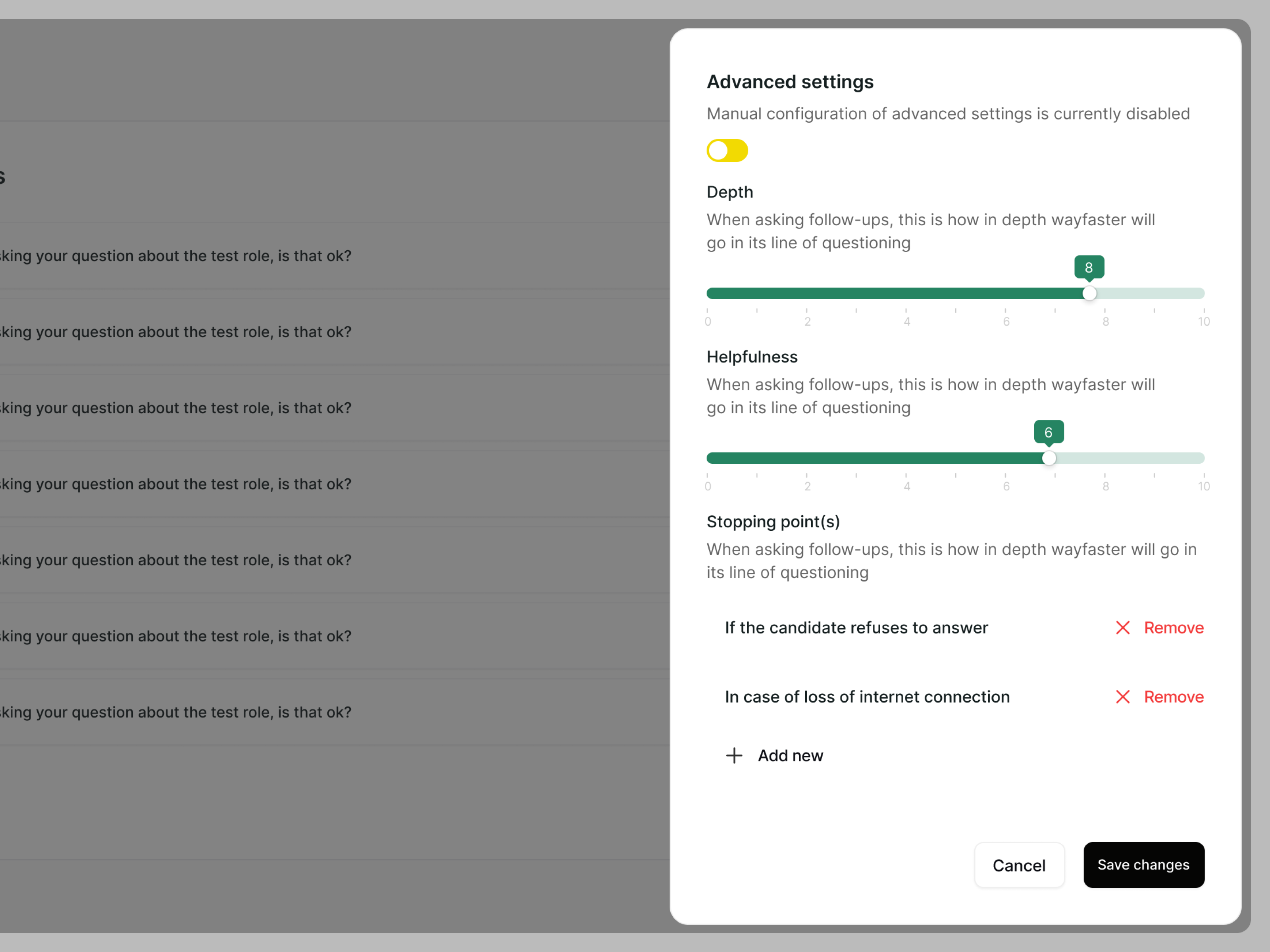Click the plus icon to add a stopping point
The height and width of the screenshot is (952, 1270).
(x=734, y=755)
